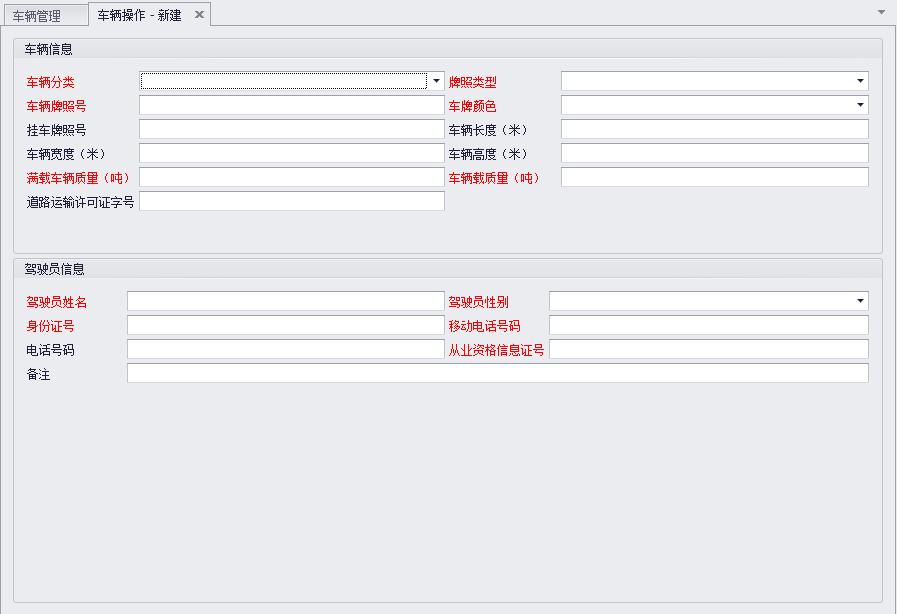Click the 备注 remarks field
The image size is (897, 614).
coord(497,373)
